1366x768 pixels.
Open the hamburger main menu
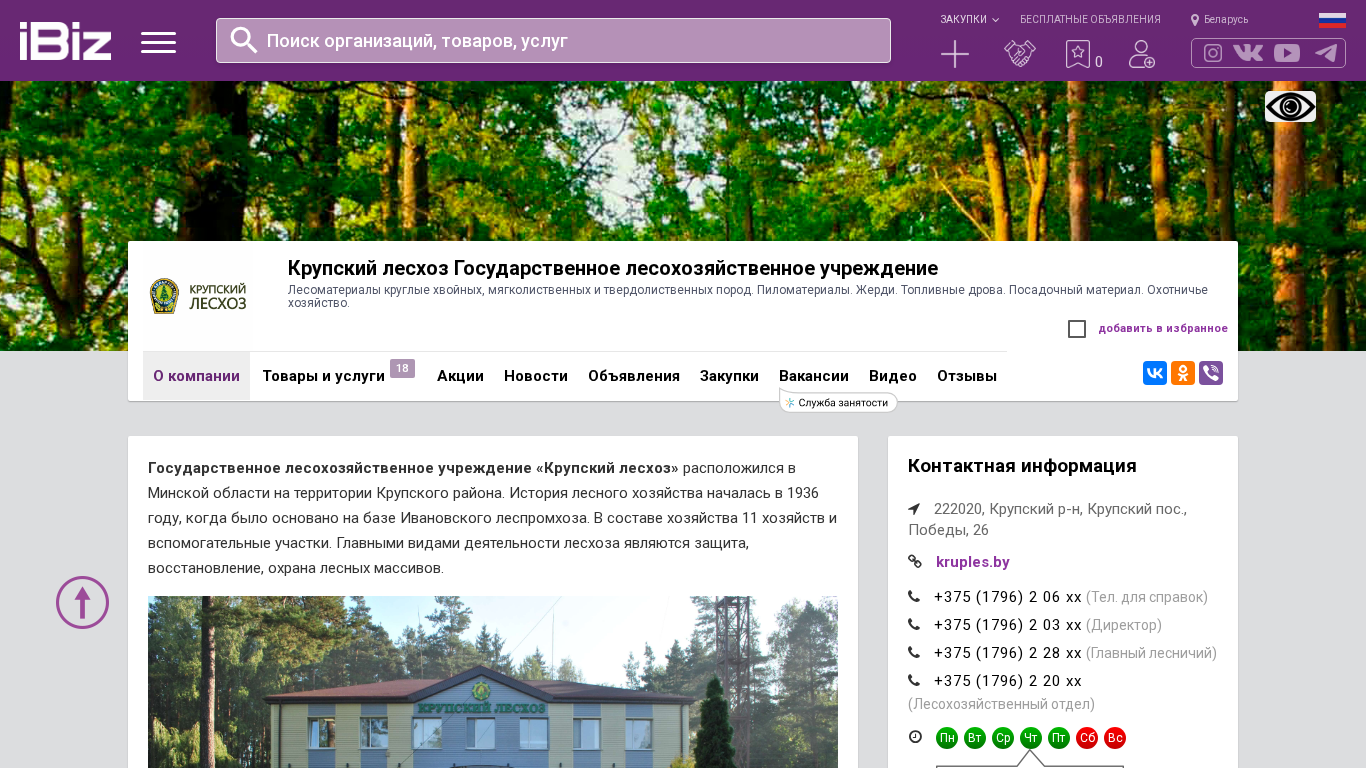[158, 42]
